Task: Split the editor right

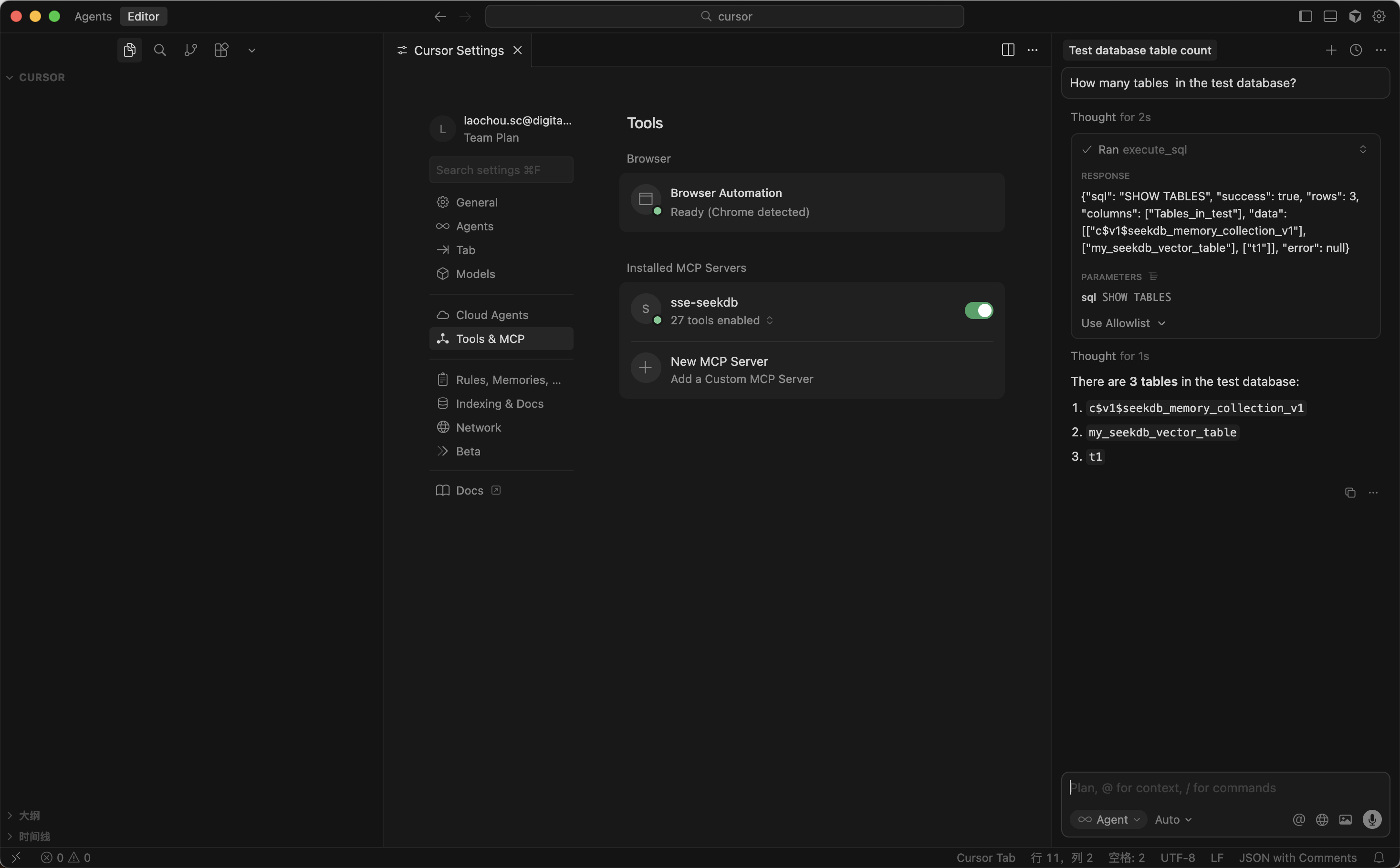Action: click(x=1008, y=51)
